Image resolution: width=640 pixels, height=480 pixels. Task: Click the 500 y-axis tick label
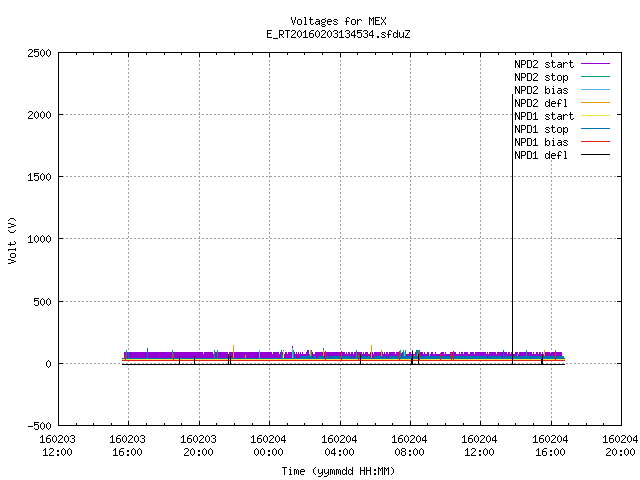42,302
